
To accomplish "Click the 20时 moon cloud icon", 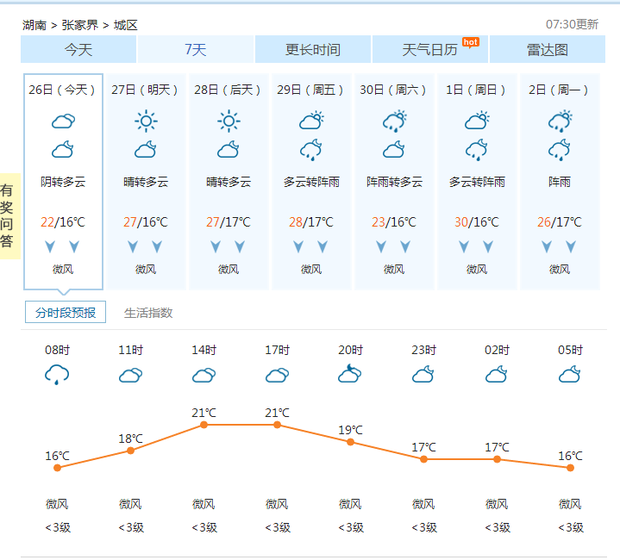I will (350, 374).
